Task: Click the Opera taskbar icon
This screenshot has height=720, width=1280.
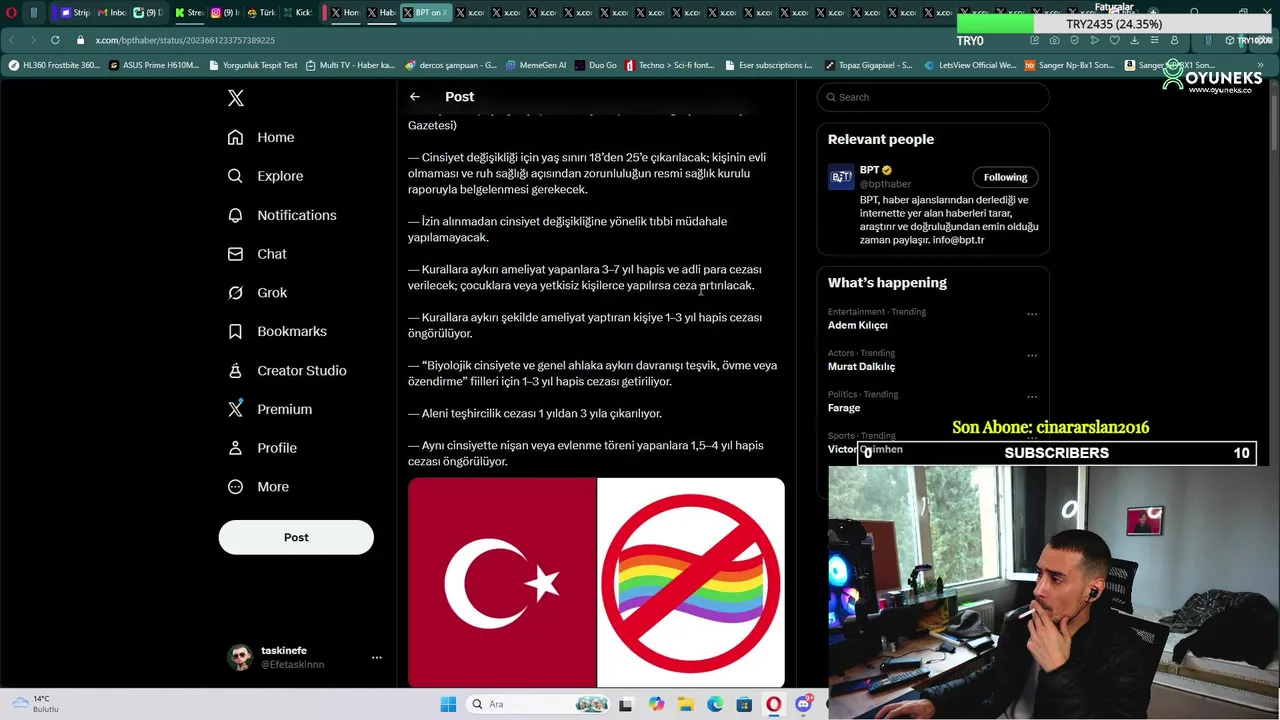Action: coord(773,704)
